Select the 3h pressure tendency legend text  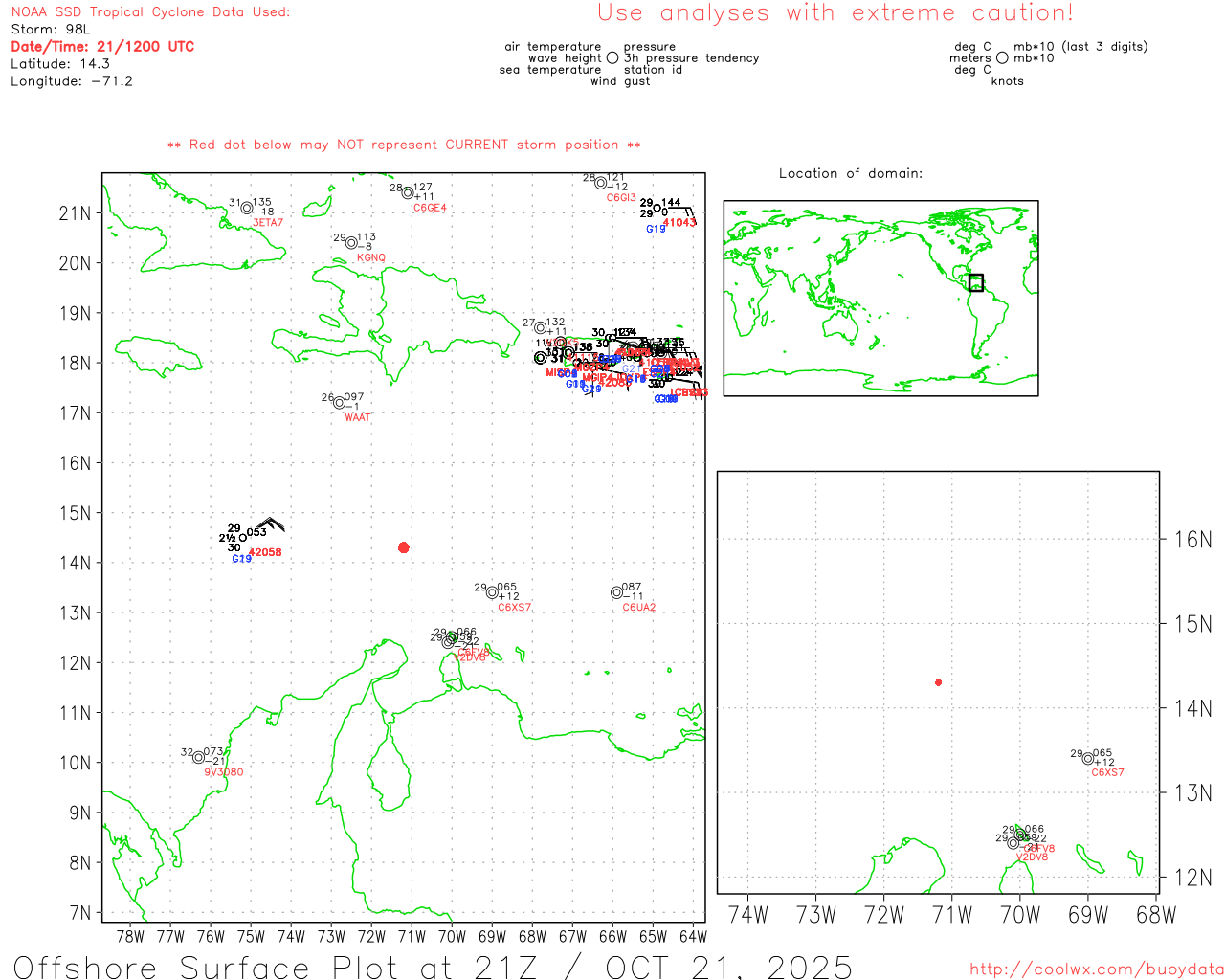pyautogui.click(x=692, y=58)
